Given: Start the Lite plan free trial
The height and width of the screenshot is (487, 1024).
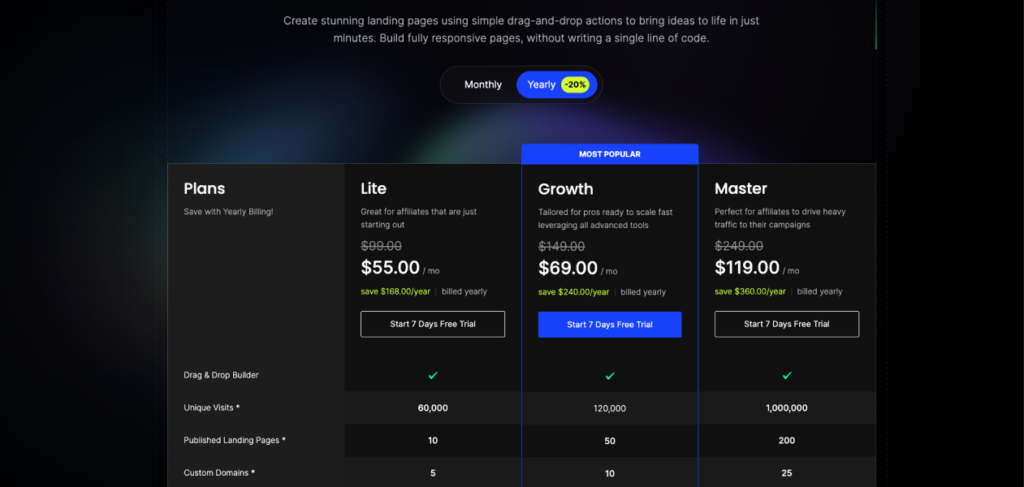Looking at the screenshot, I should (432, 324).
